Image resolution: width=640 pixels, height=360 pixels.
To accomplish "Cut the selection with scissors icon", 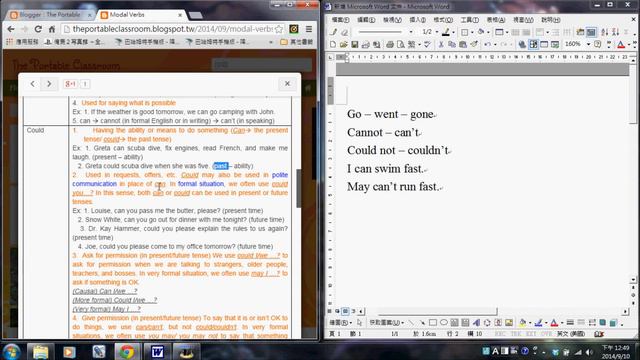I will [x=441, y=44].
